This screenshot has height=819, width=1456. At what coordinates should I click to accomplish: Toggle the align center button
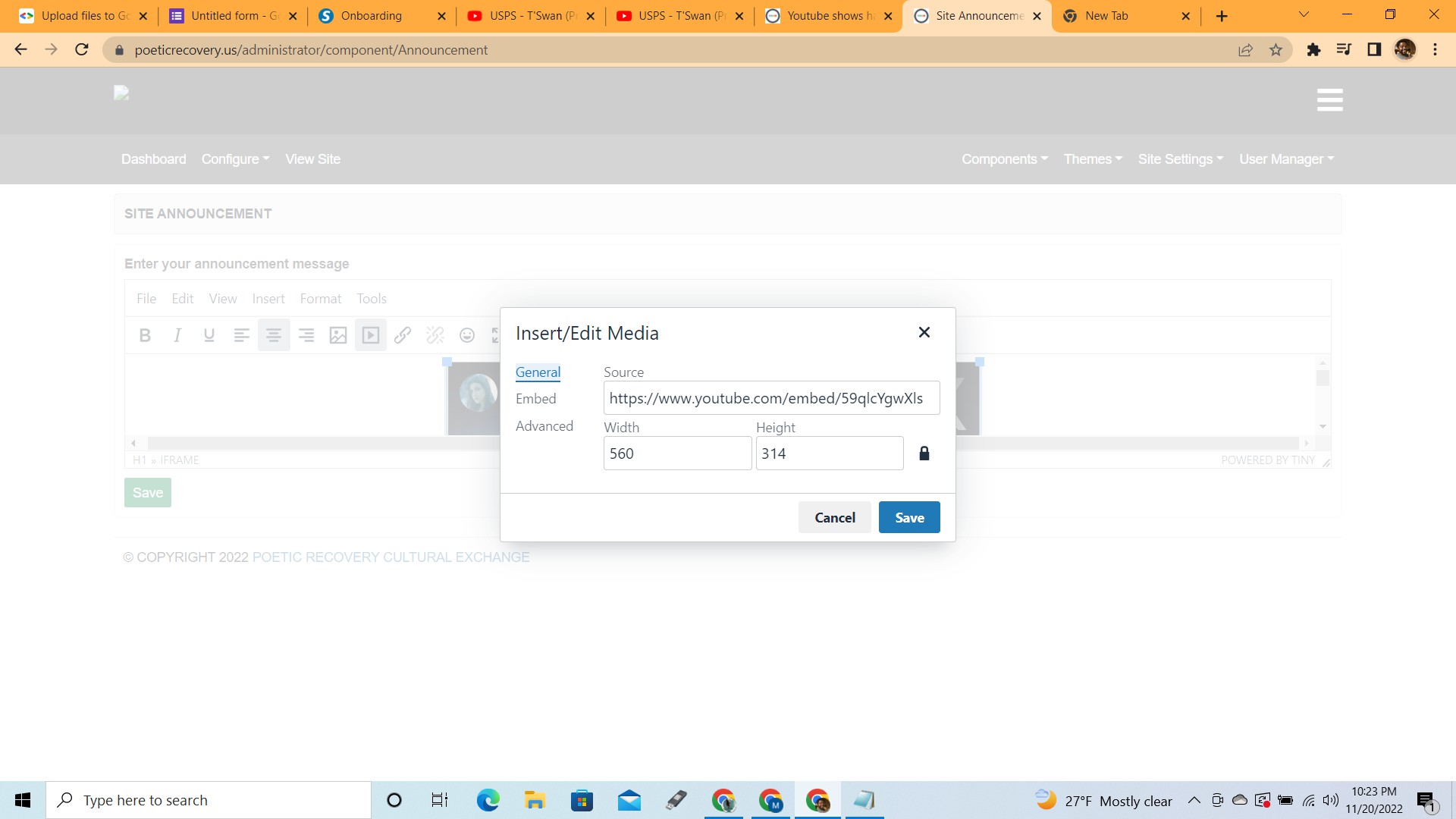[274, 335]
